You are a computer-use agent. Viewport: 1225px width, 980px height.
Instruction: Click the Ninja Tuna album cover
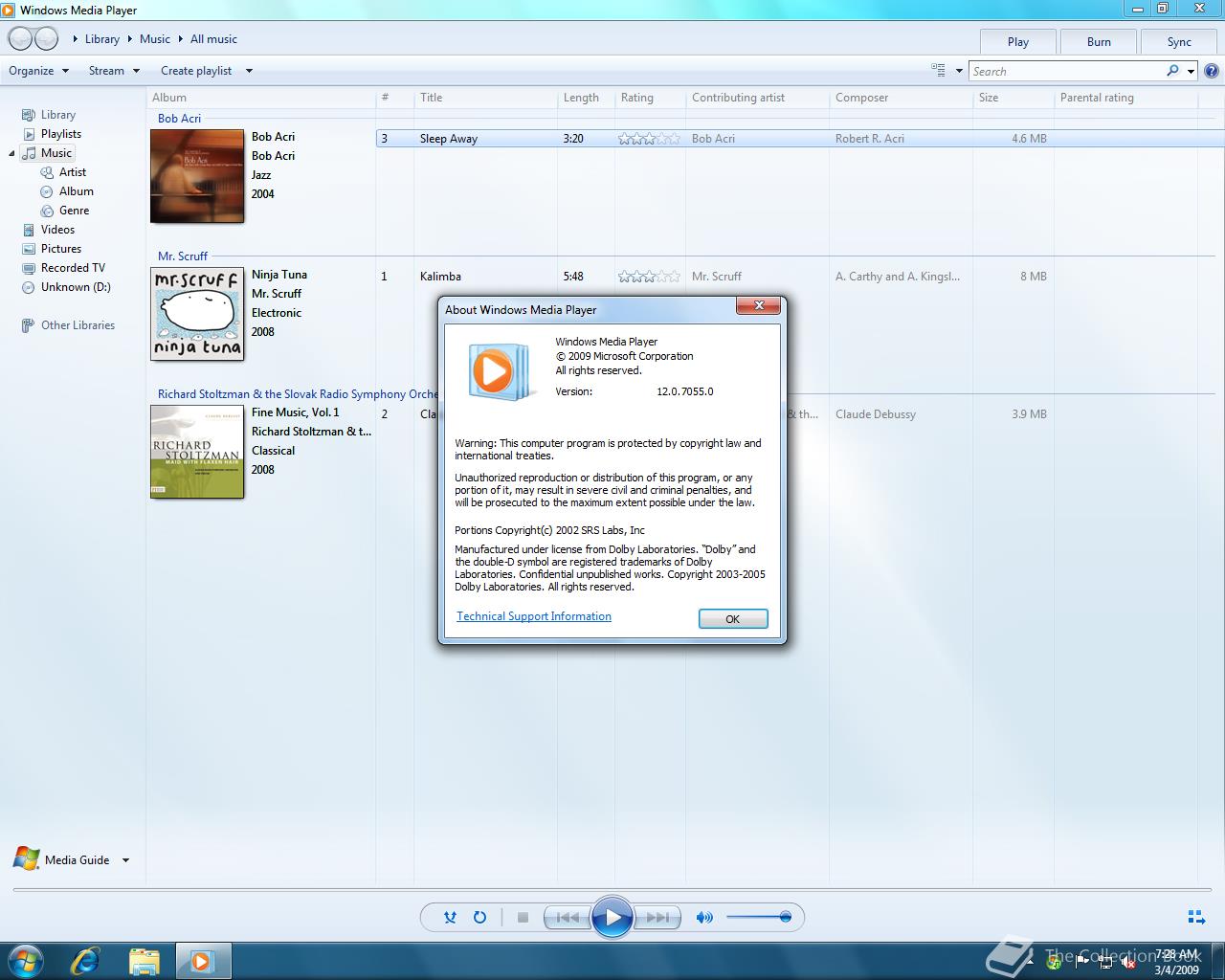coord(197,314)
